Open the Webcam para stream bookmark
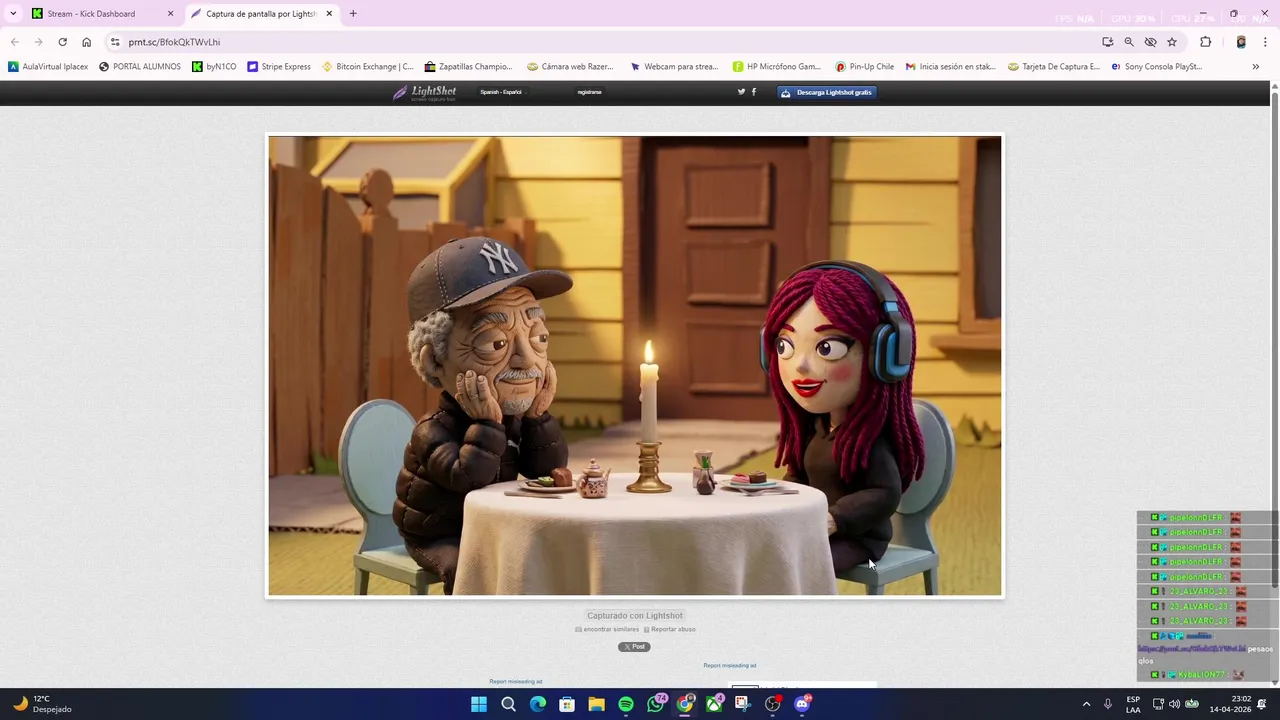Viewport: 1280px width, 720px height. [x=674, y=67]
